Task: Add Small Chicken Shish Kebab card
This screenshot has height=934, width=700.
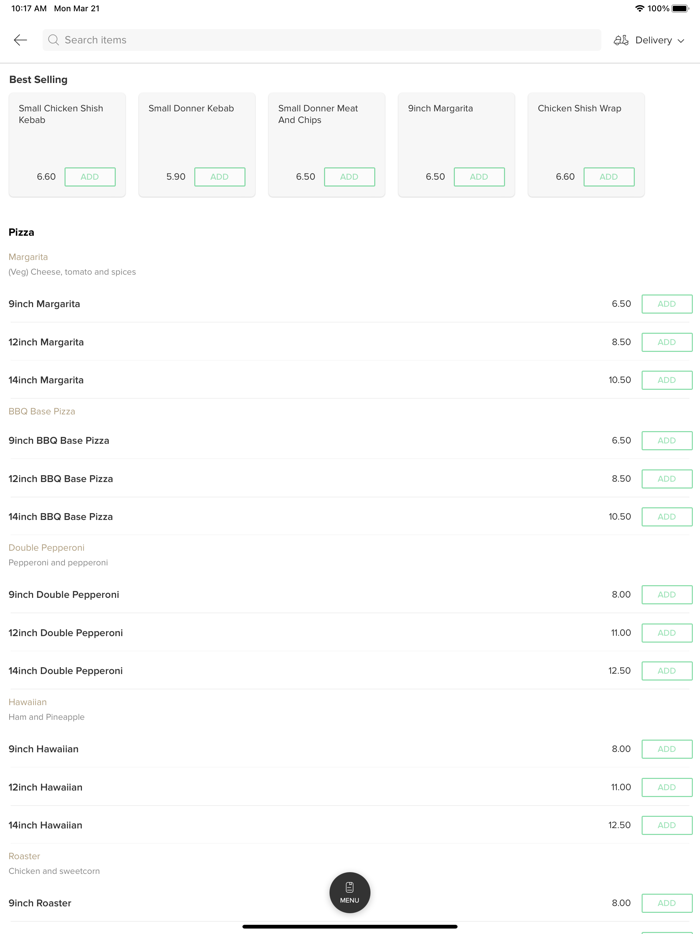Action: 90,177
